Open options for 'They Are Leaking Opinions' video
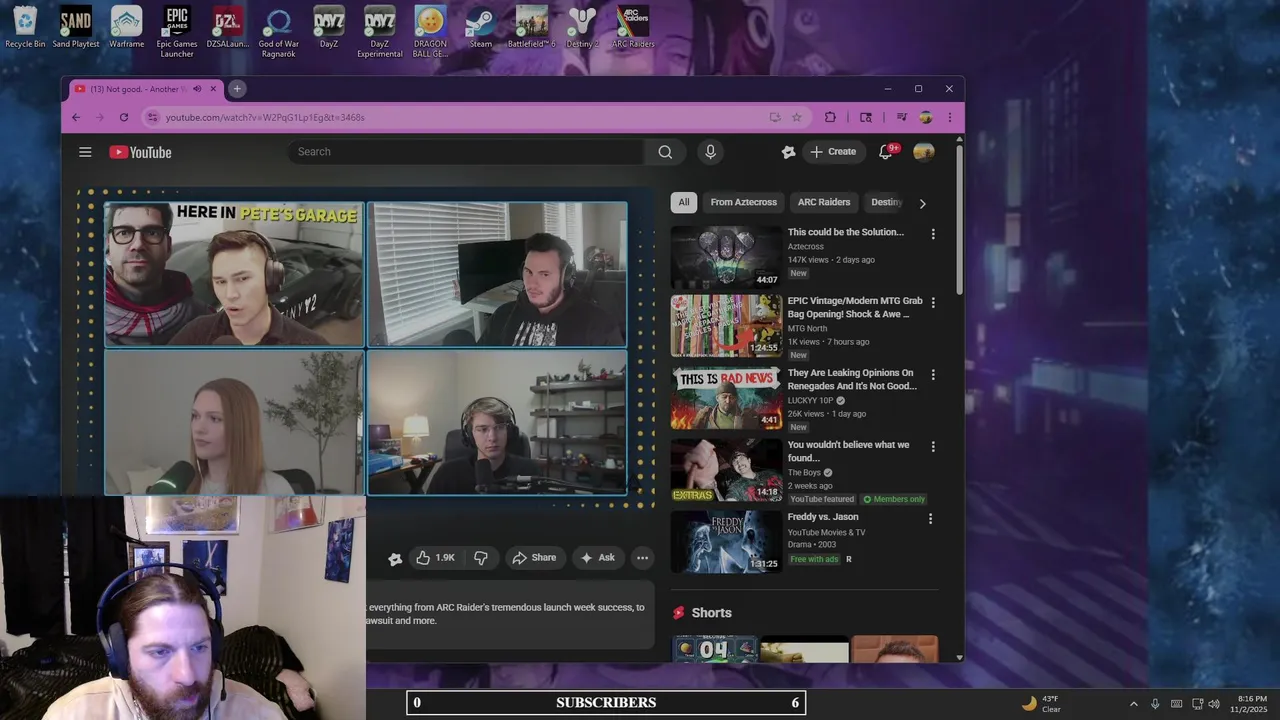Viewport: 1280px width, 720px height. [933, 374]
